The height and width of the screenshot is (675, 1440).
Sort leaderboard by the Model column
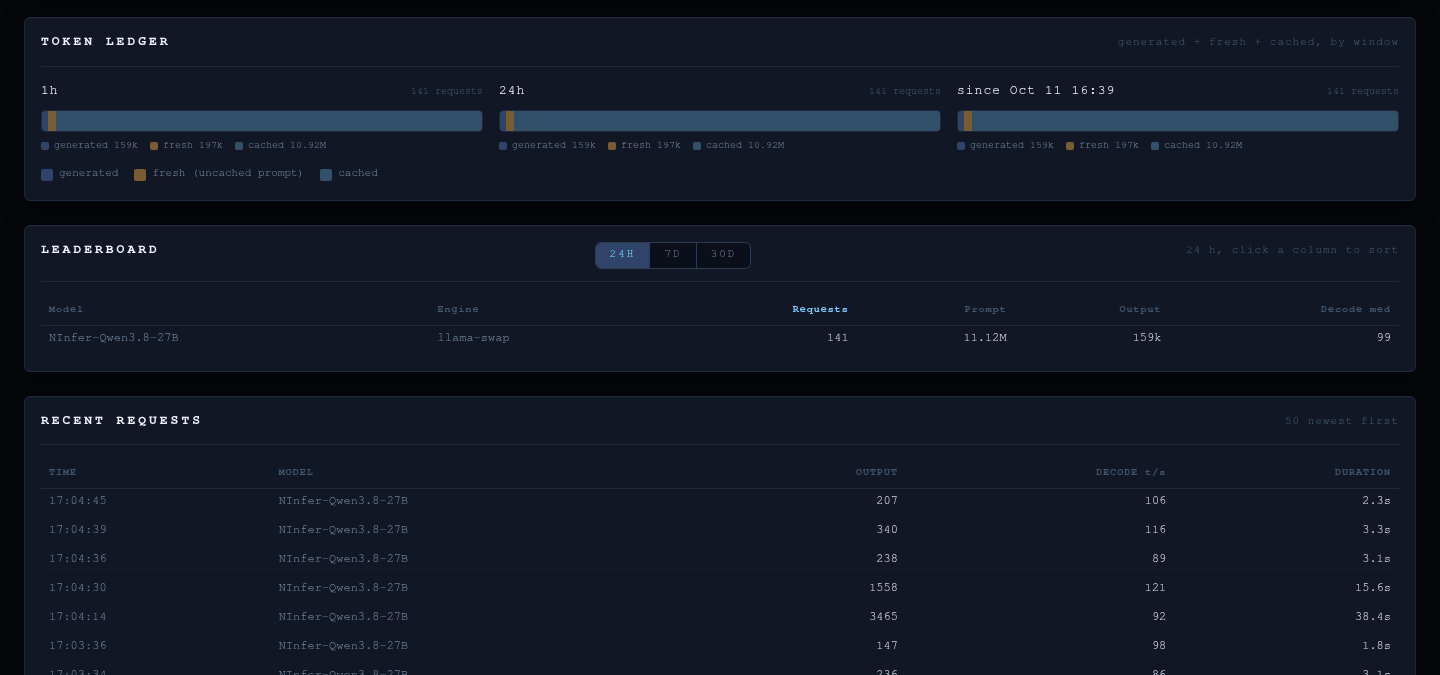[x=66, y=309]
